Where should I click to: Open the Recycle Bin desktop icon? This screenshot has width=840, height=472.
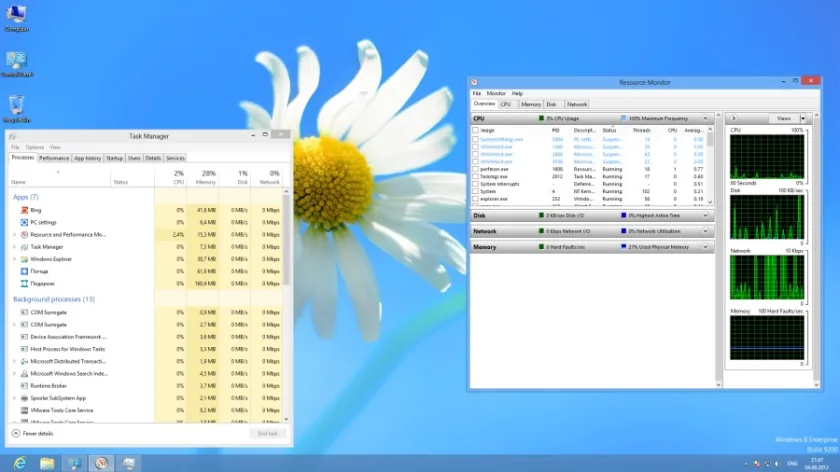coord(16,105)
